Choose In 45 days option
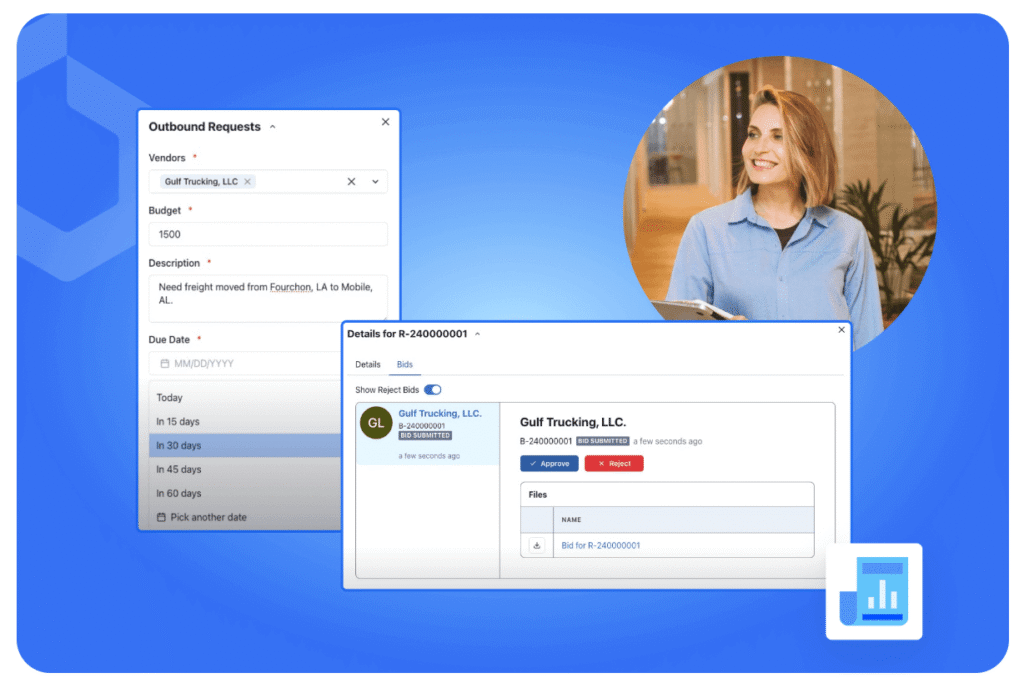This screenshot has height=688, width=1024. point(245,469)
